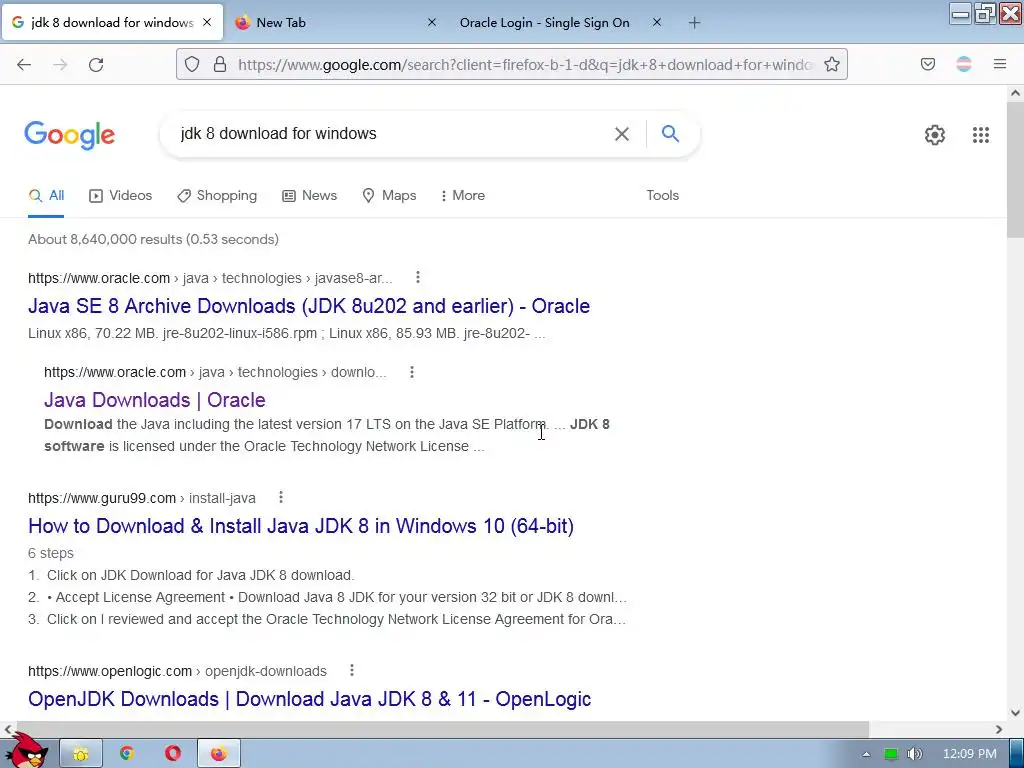Open How to Download & Install Java link
1024x768 pixels.
click(301, 526)
